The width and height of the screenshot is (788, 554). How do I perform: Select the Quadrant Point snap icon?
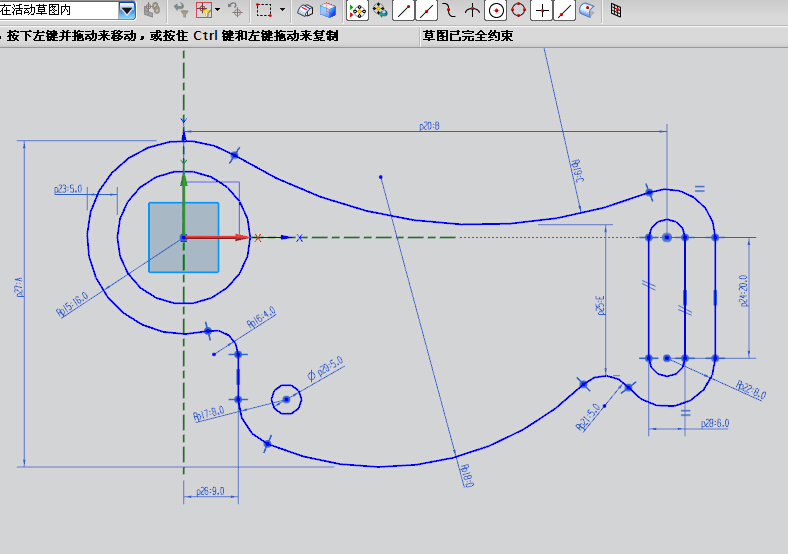(519, 11)
